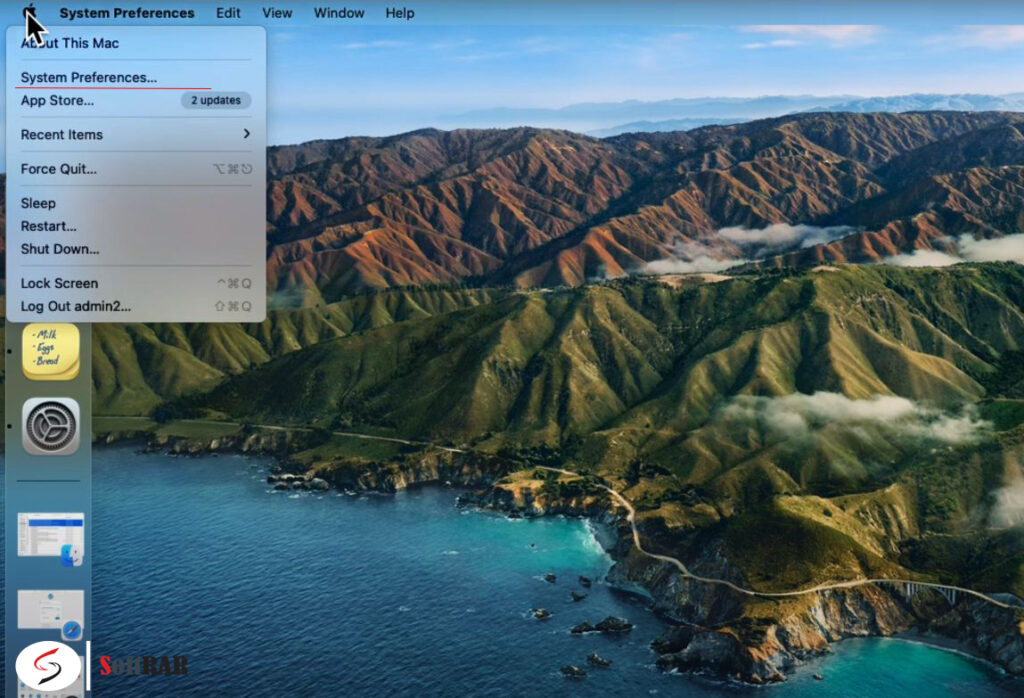Screen dimensions: 1024x698
Task: Open System Preferences app menu
Action: (x=127, y=13)
